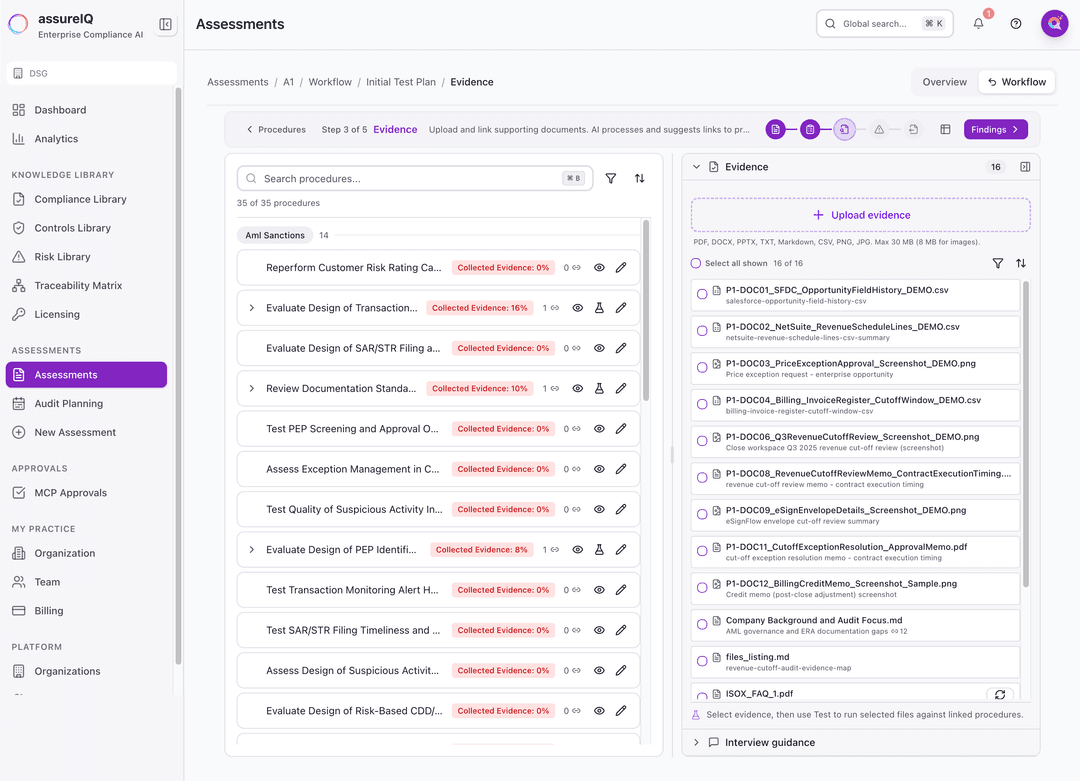
Task: Click link icon on Assess Exception Management row
Action: click(x=576, y=469)
